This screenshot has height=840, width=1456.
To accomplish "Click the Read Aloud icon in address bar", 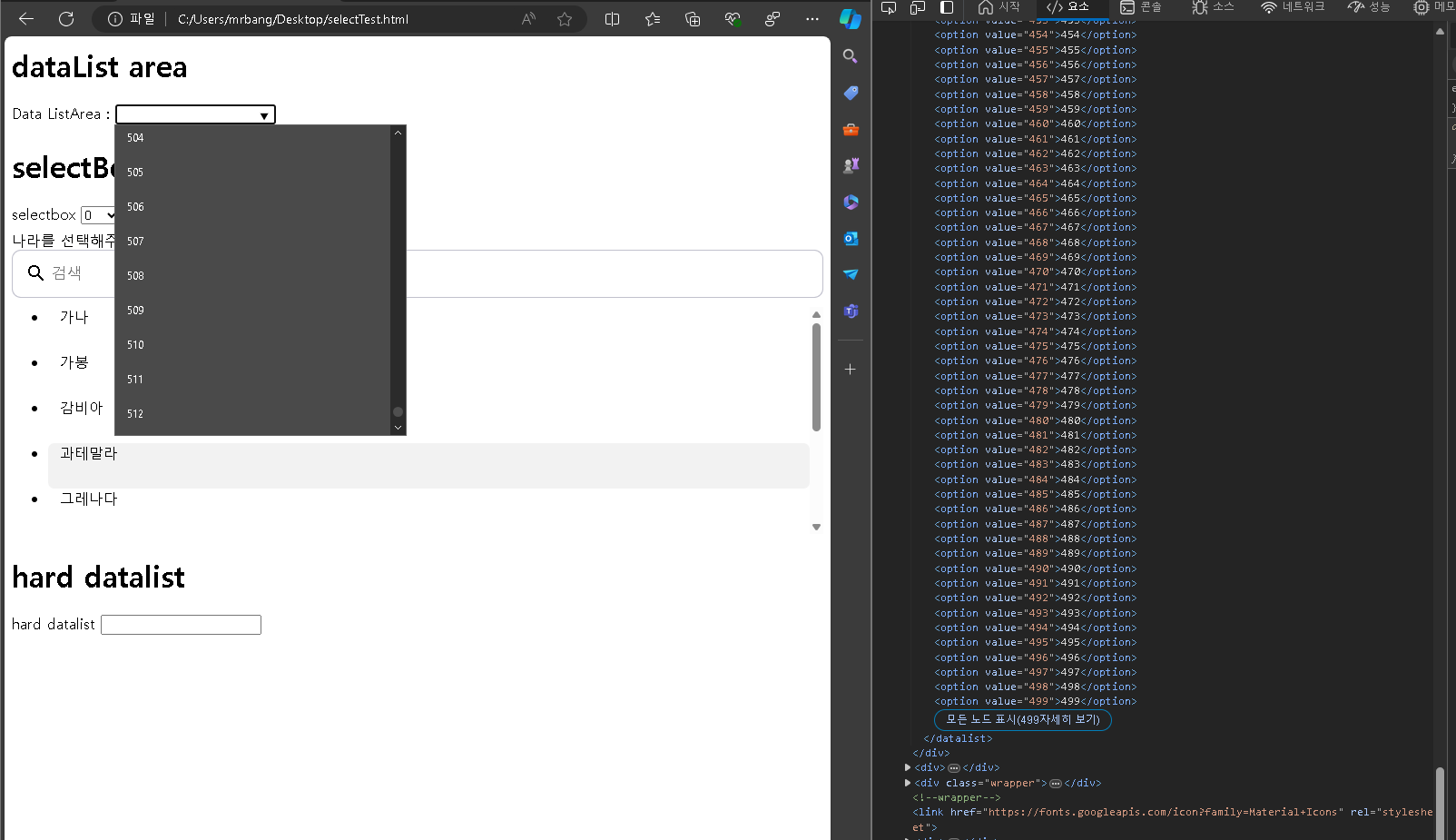I will pos(528,19).
